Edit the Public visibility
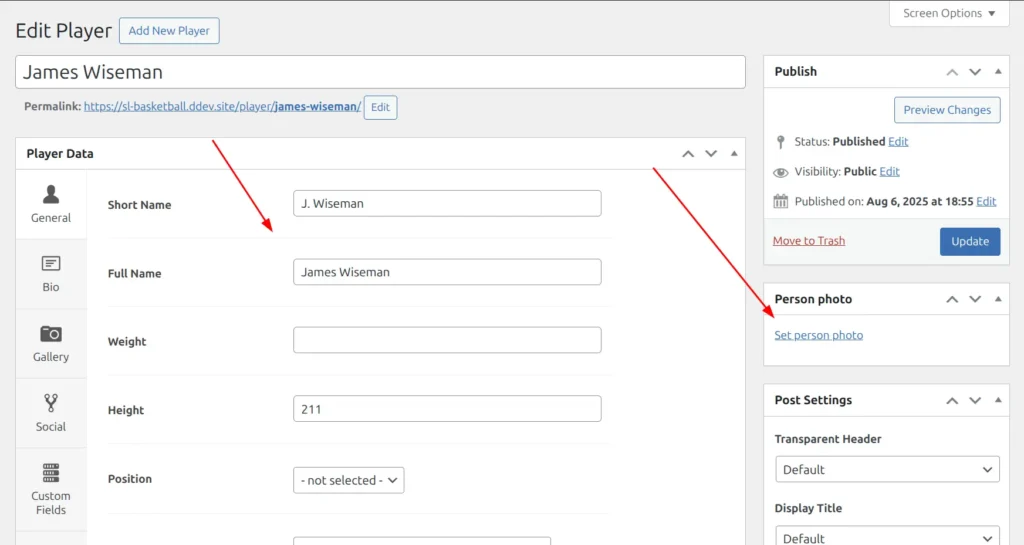Image resolution: width=1024 pixels, height=545 pixels. coord(889,172)
